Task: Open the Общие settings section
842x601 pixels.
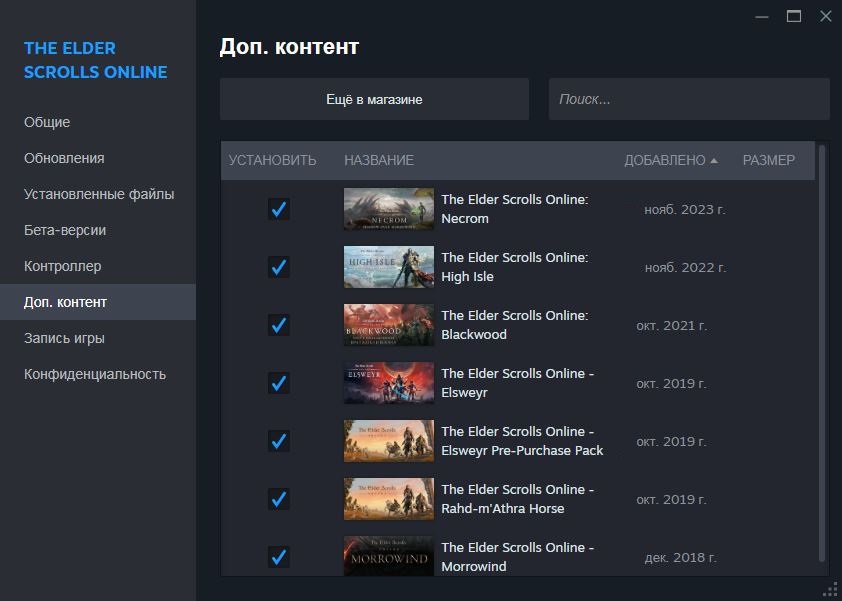Action: click(98, 122)
